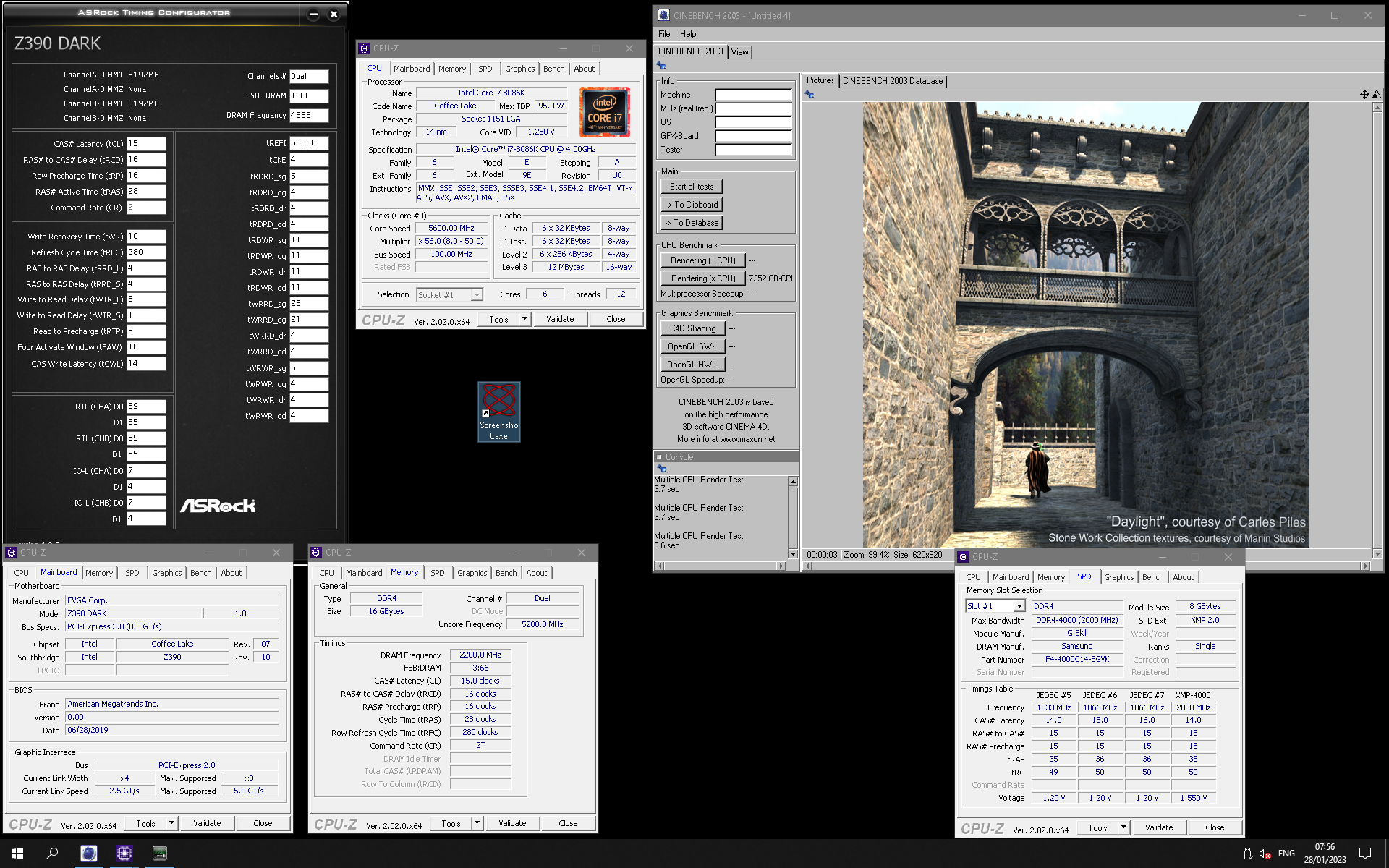This screenshot has width=1389, height=868.
Task: Click the USB device tray icon
Action: pos(1247,854)
